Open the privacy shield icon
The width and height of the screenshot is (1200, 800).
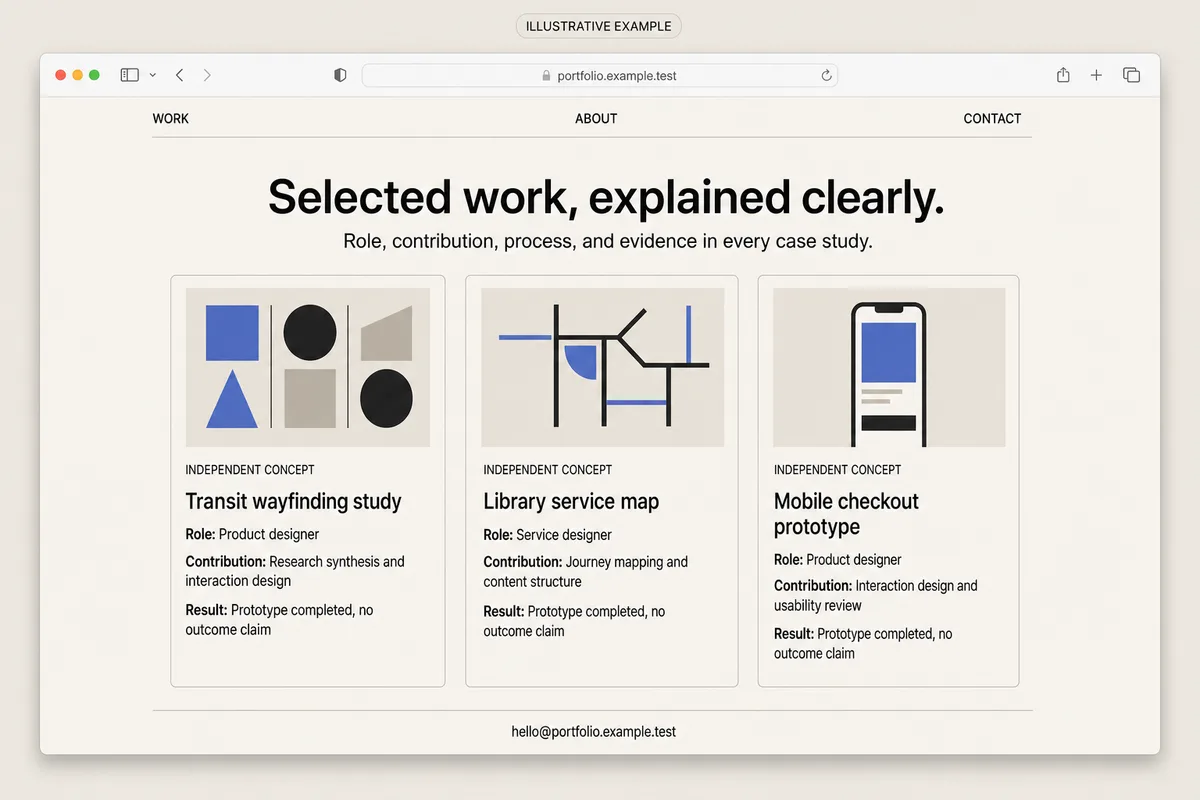pos(340,75)
